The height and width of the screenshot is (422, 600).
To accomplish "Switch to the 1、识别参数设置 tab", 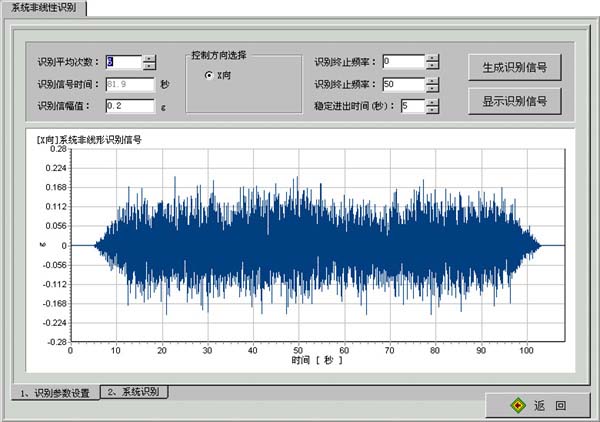I will click(x=55, y=393).
